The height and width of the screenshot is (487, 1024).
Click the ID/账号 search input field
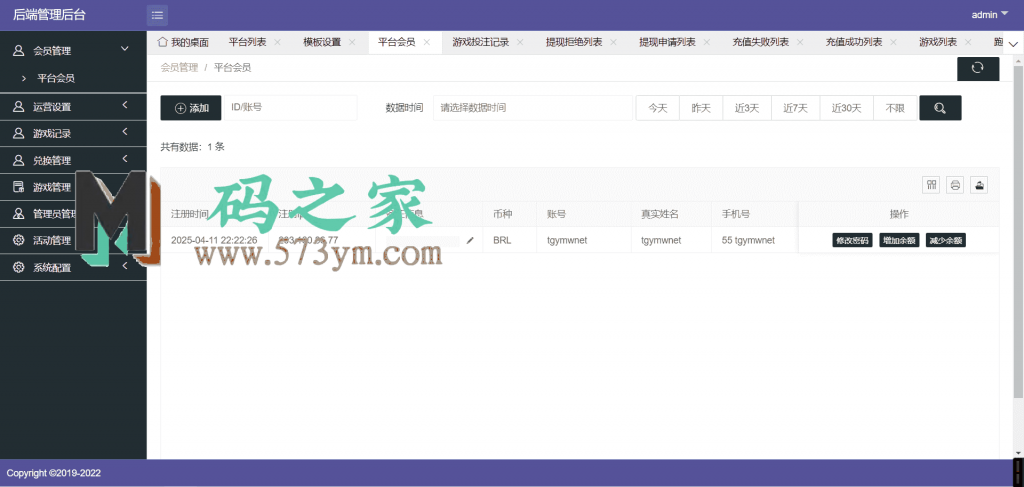pos(290,108)
